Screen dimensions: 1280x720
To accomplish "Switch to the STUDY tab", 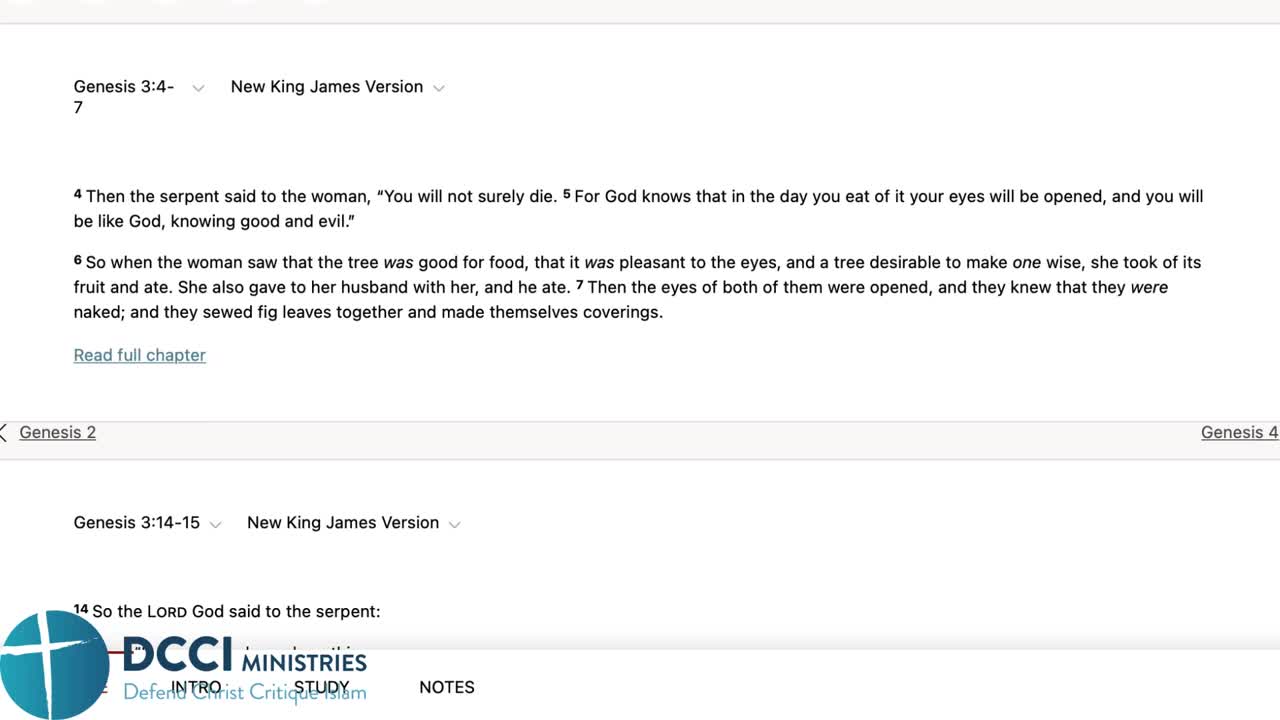I will pos(321,687).
